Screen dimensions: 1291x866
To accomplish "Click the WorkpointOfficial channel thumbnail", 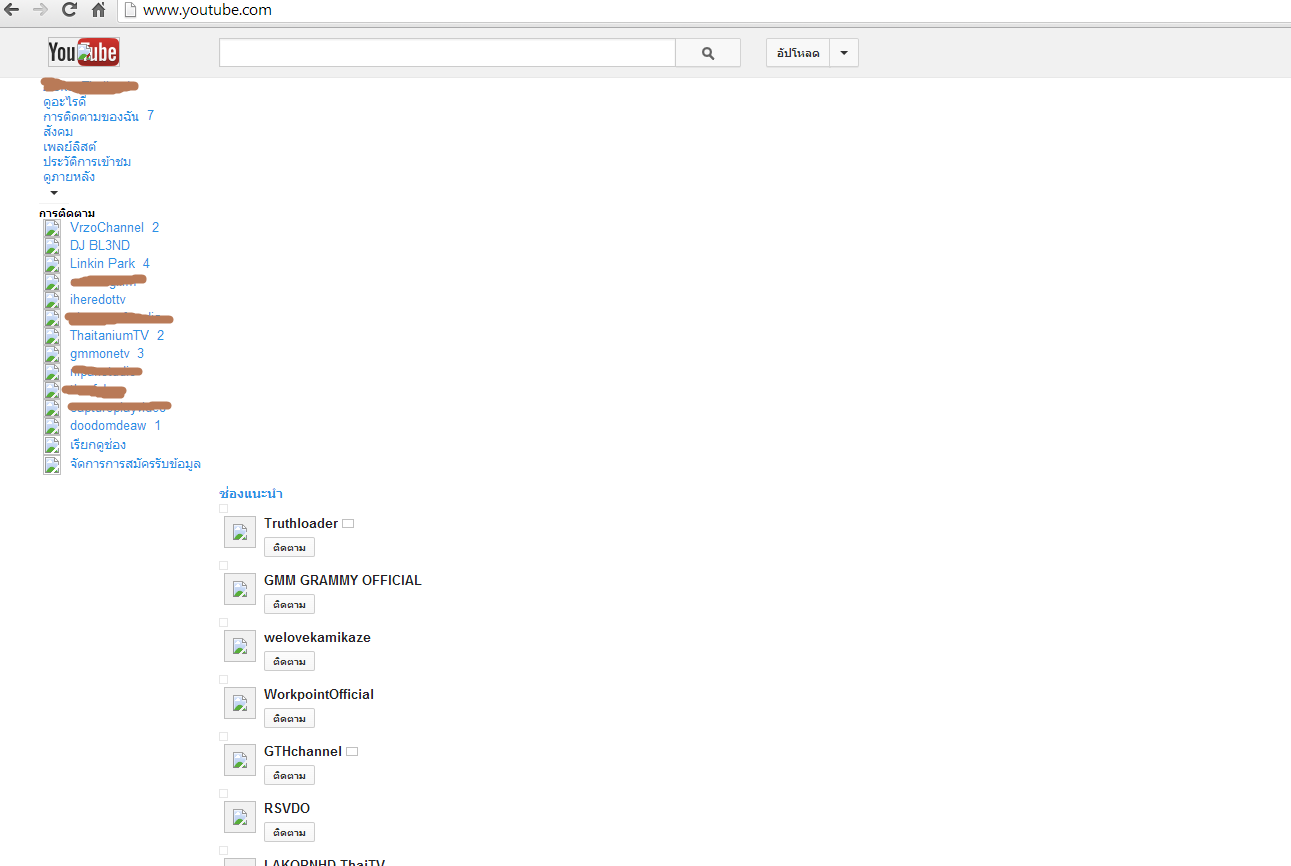I will (240, 703).
